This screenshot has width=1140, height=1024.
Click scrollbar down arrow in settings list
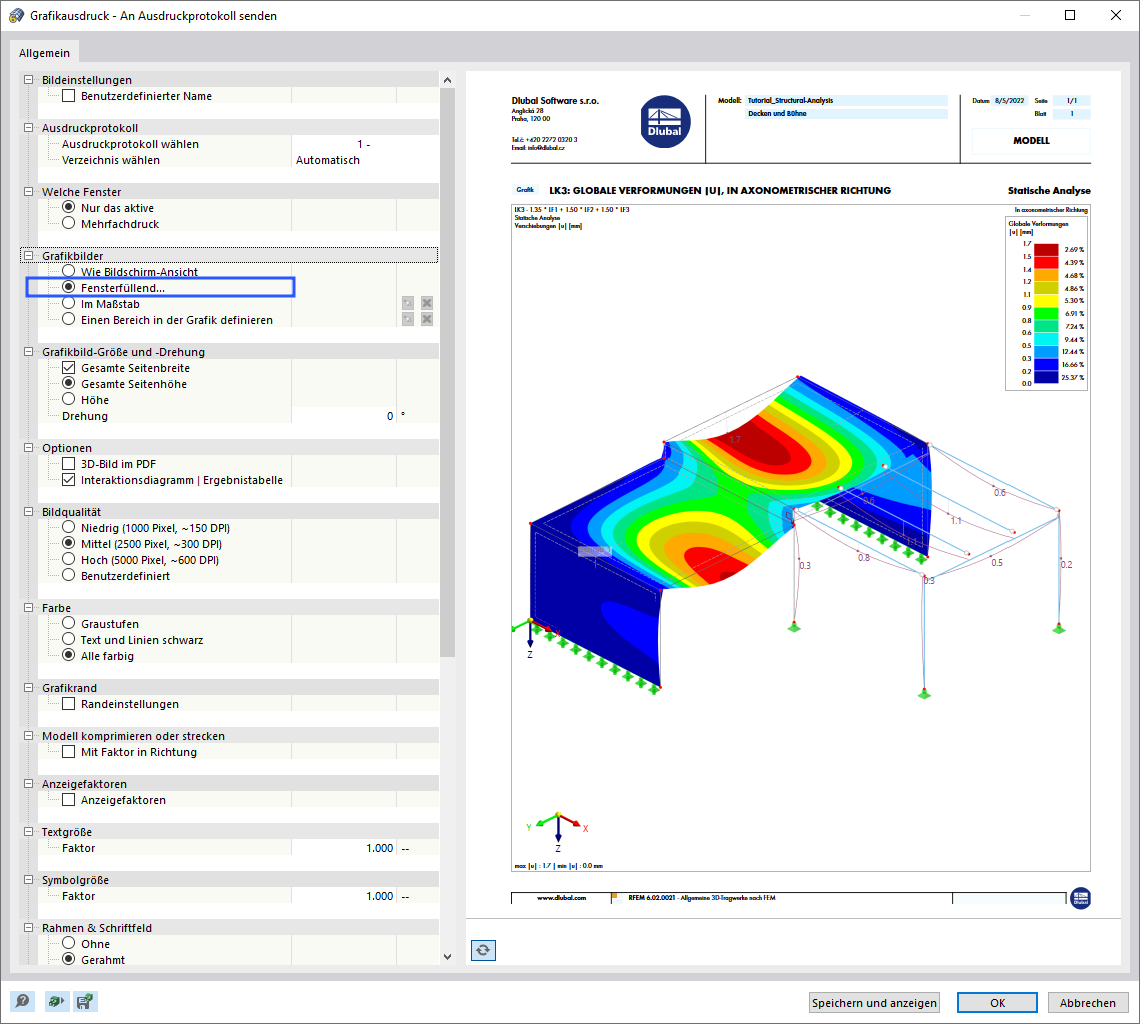click(x=447, y=957)
